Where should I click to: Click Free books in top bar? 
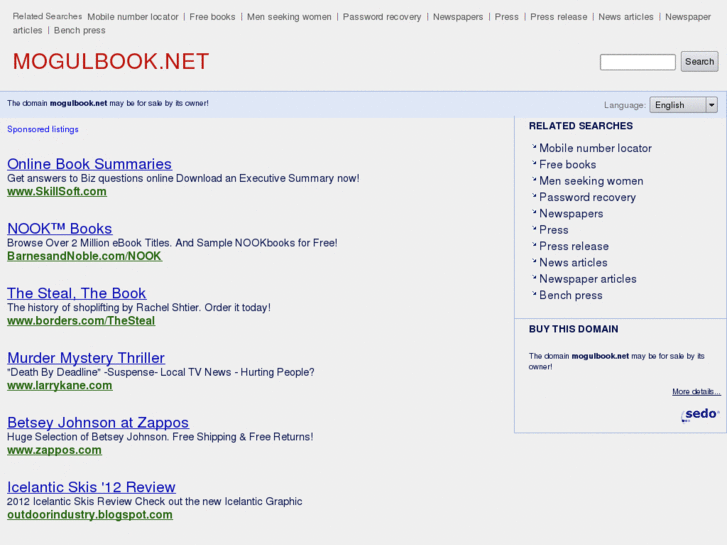212,17
